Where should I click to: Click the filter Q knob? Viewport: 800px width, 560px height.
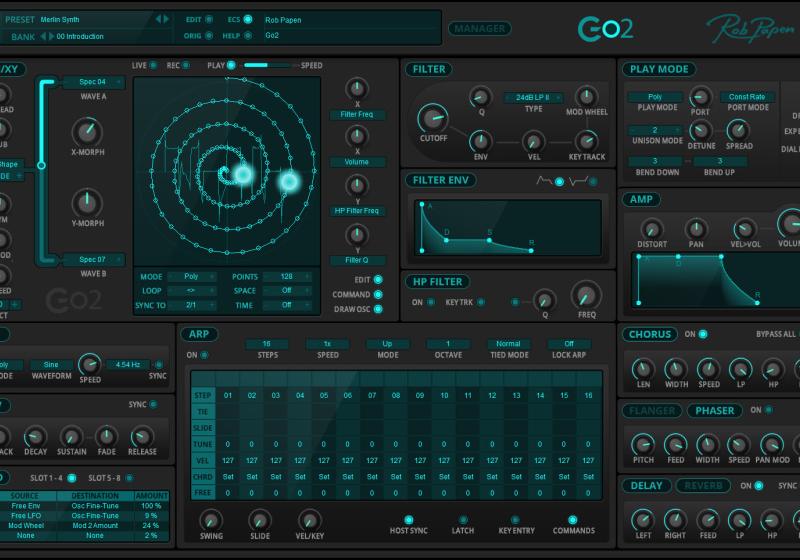[480, 96]
